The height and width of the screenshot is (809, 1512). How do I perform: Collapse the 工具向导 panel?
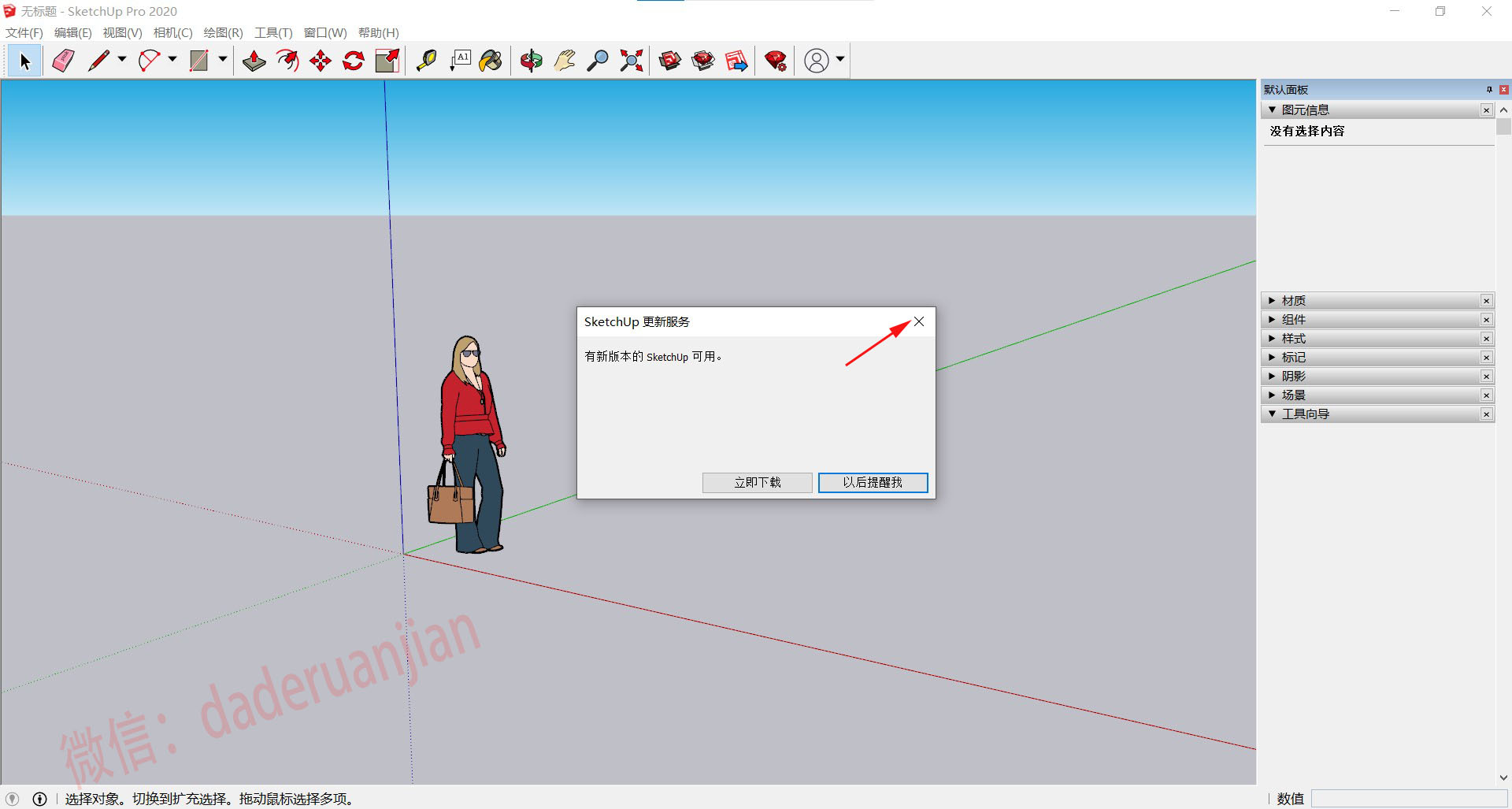1272,414
